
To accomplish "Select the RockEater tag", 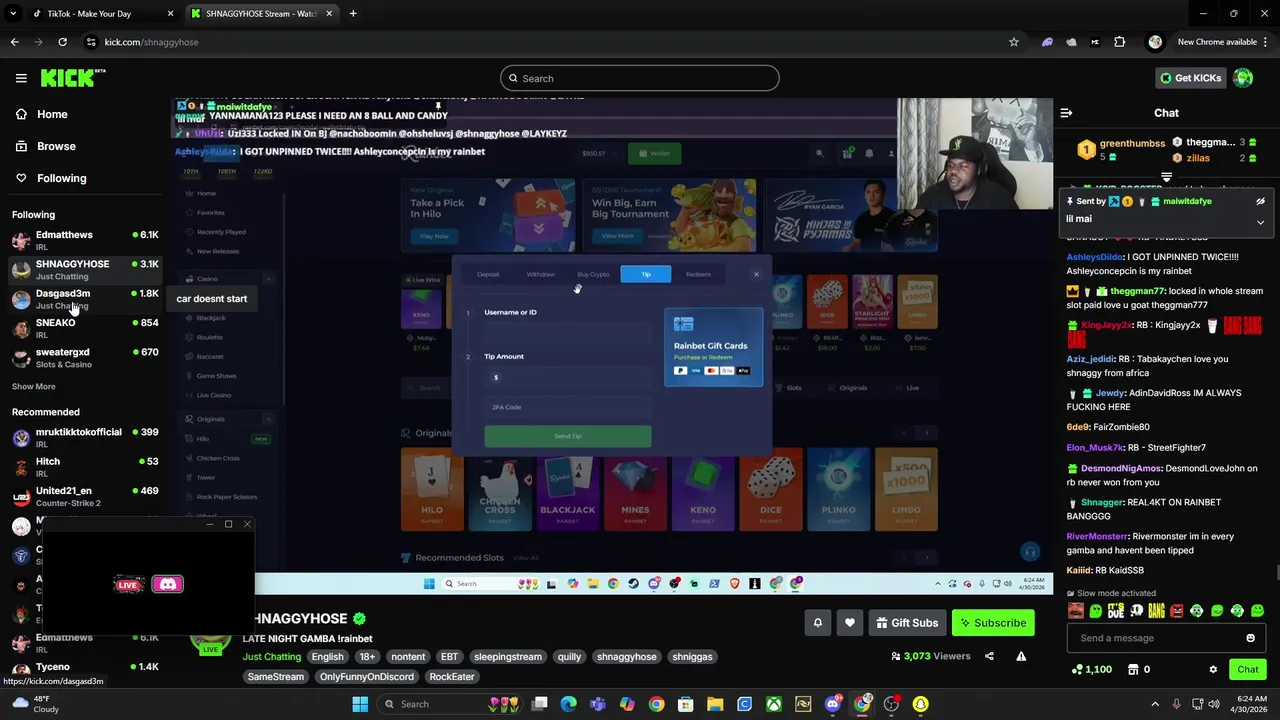I will pyautogui.click(x=452, y=677).
